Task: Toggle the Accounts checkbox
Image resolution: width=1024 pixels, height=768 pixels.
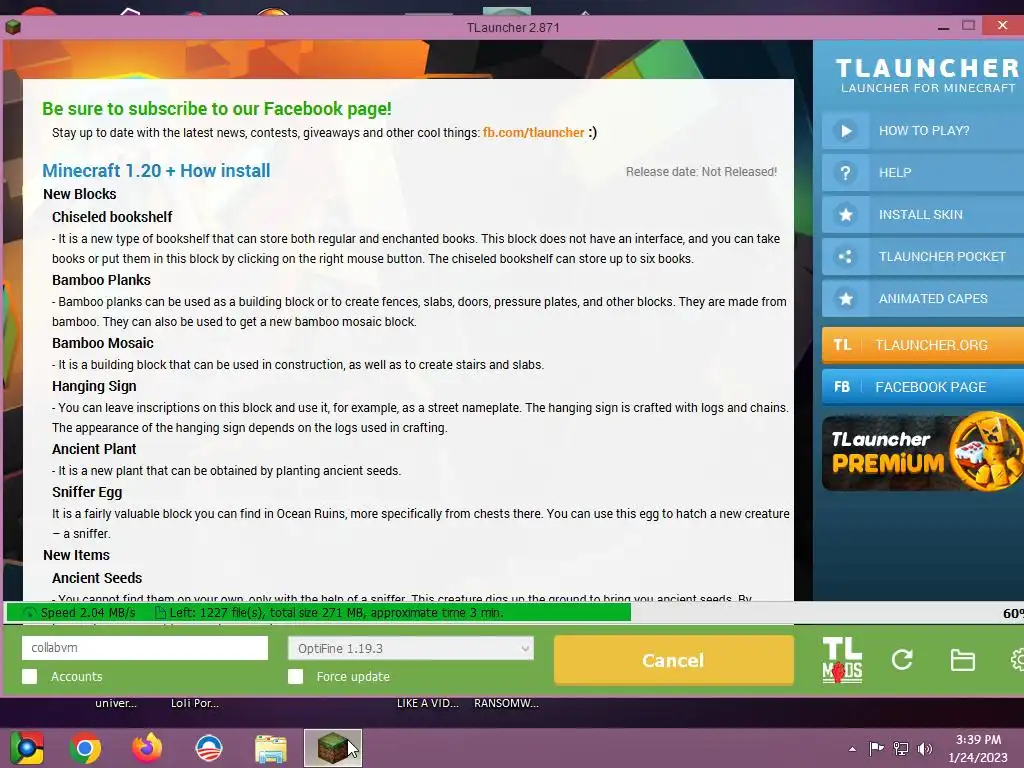Action: (29, 677)
